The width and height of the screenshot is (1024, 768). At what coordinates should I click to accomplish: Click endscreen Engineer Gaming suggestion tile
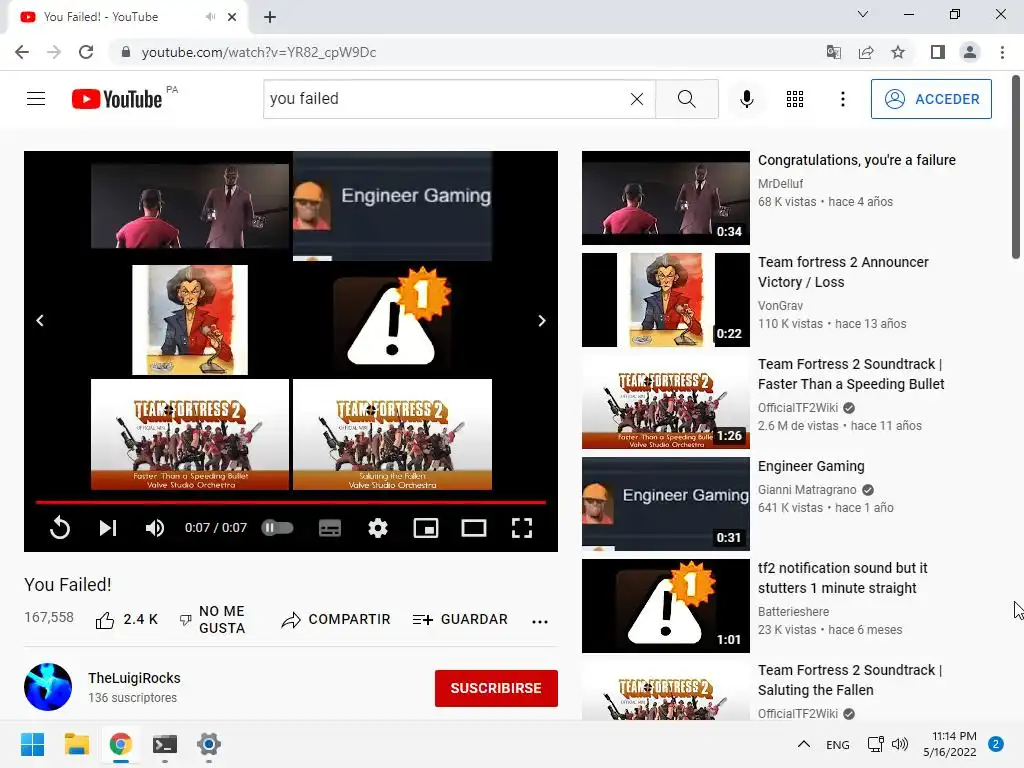tap(392, 206)
